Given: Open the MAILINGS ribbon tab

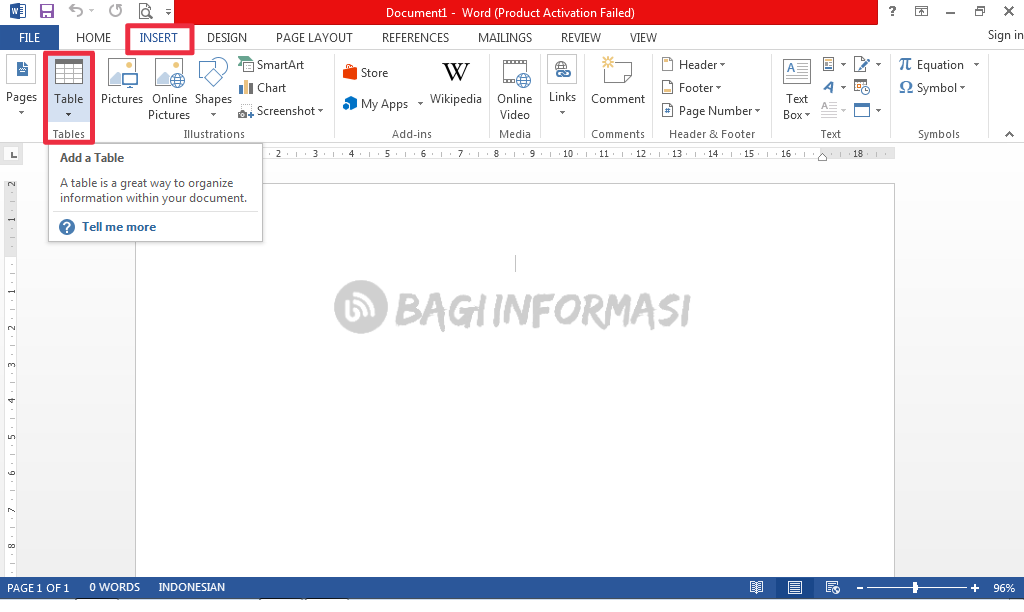Looking at the screenshot, I should (x=504, y=37).
